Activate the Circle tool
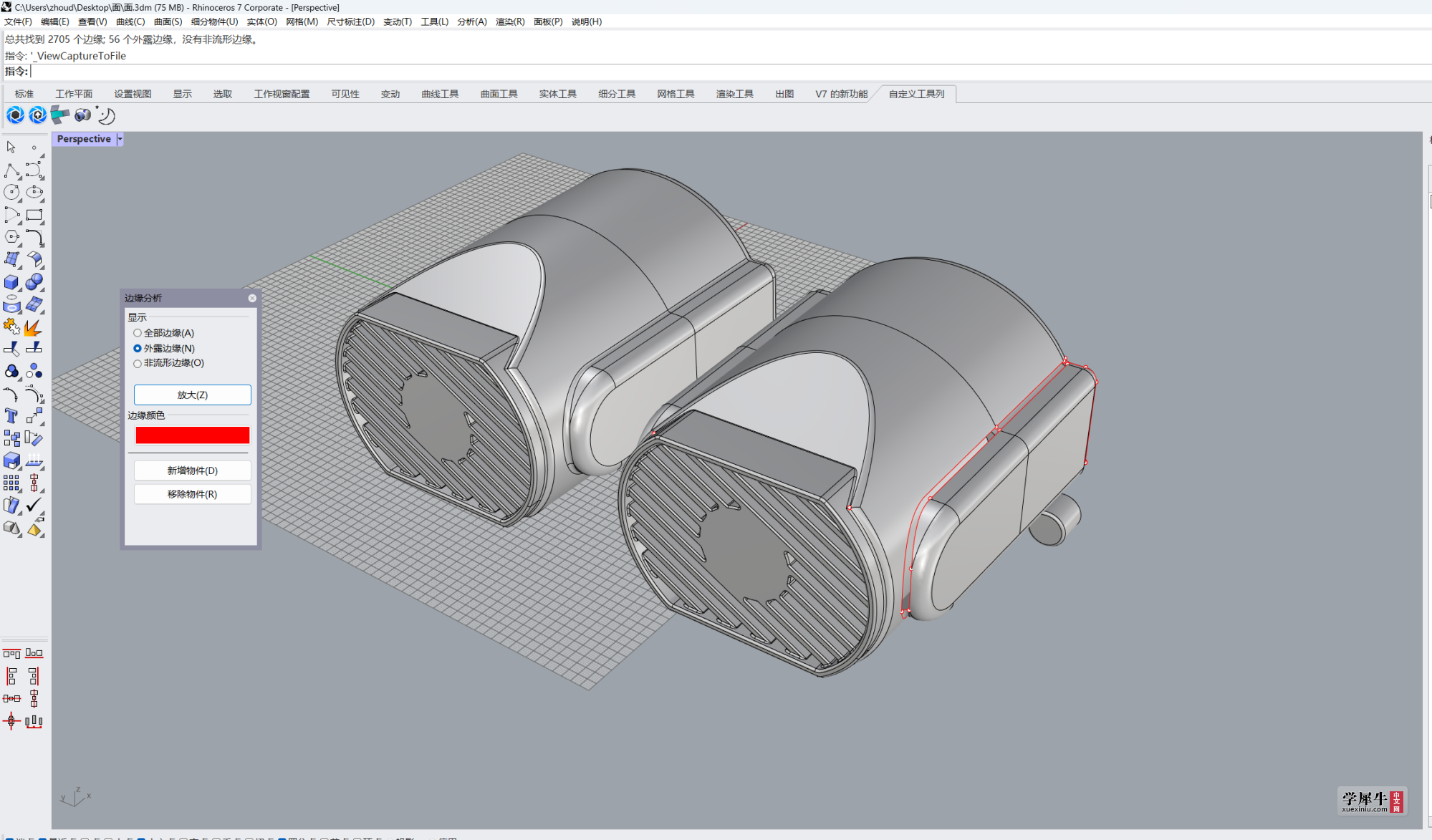 click(x=11, y=192)
